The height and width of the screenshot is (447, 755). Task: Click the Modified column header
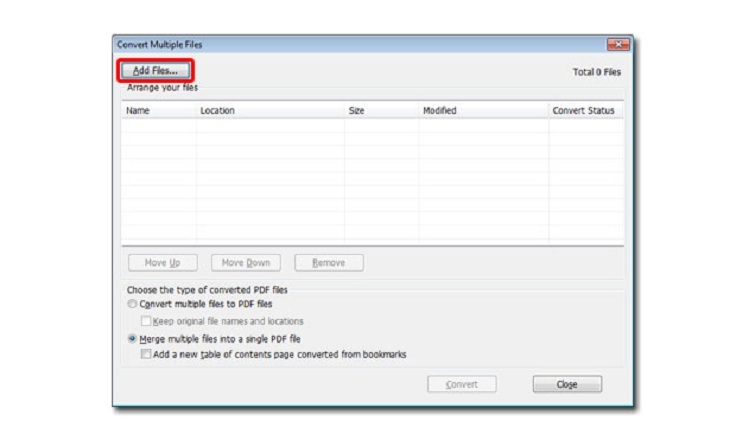(x=439, y=111)
